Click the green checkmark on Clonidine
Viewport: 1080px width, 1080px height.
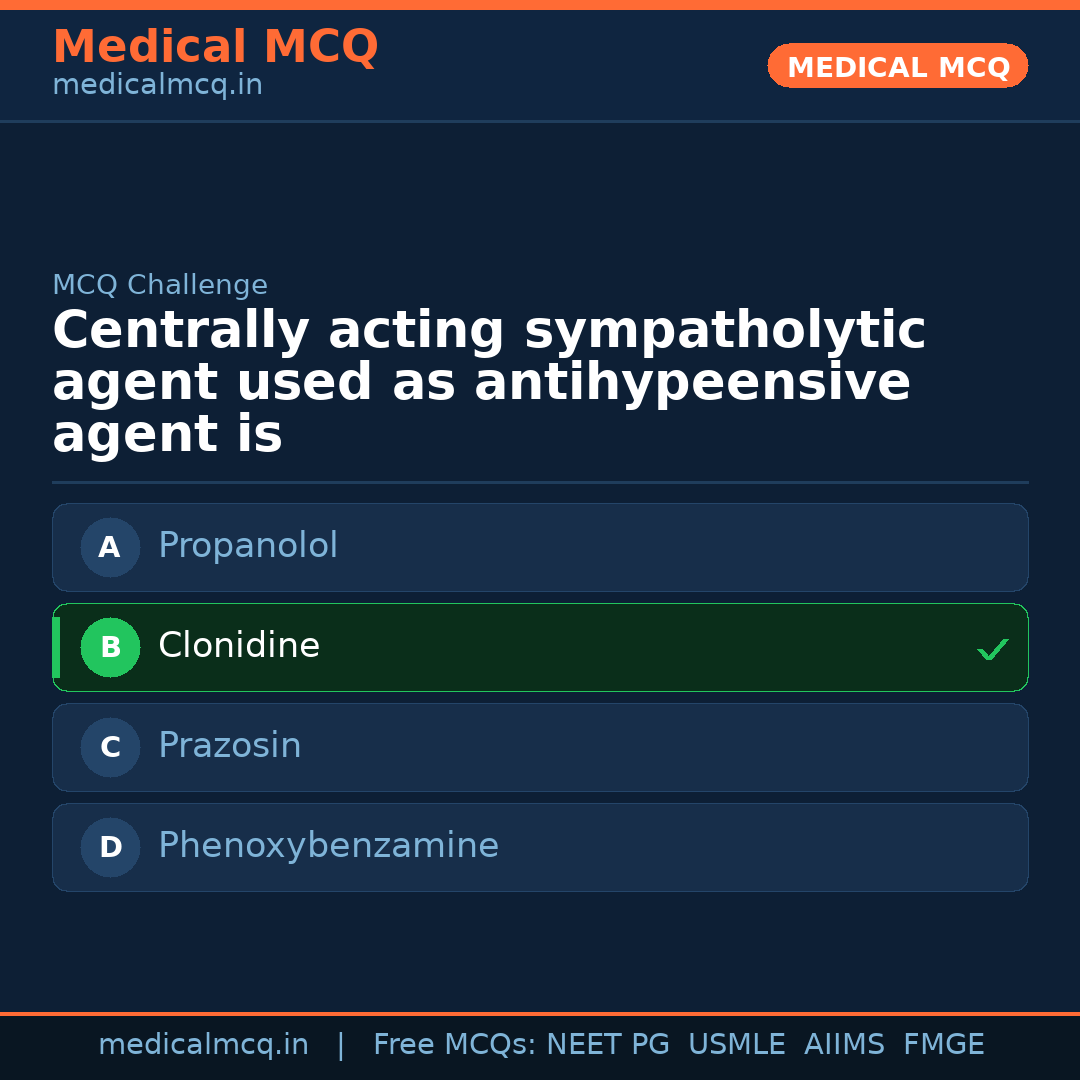tap(992, 649)
